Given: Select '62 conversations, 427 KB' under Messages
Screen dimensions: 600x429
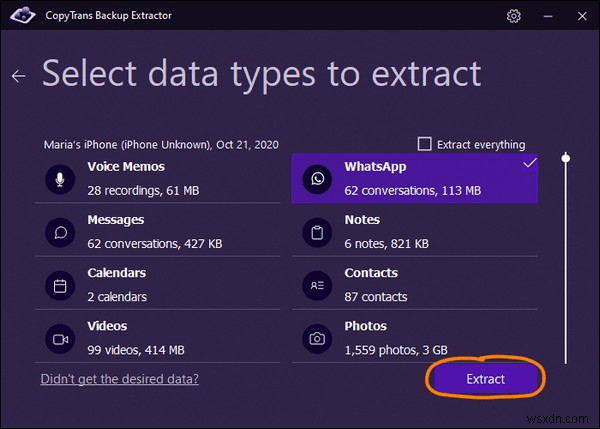Looking at the screenshot, I should pyautogui.click(x=155, y=244).
